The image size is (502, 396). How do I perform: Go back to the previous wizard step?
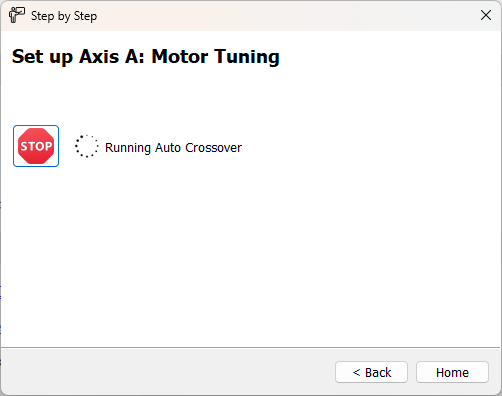click(371, 372)
